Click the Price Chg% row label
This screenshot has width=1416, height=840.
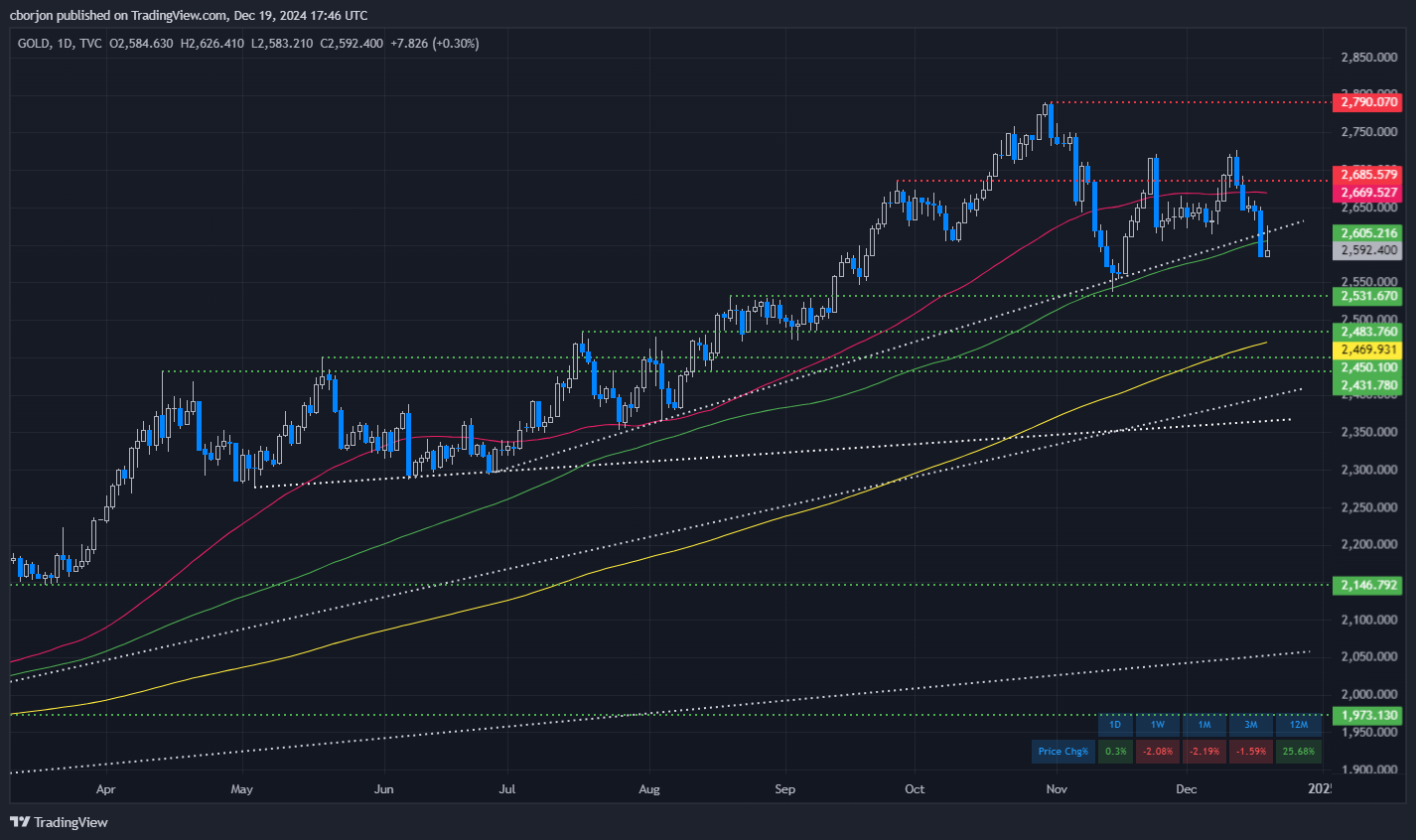click(x=1063, y=751)
